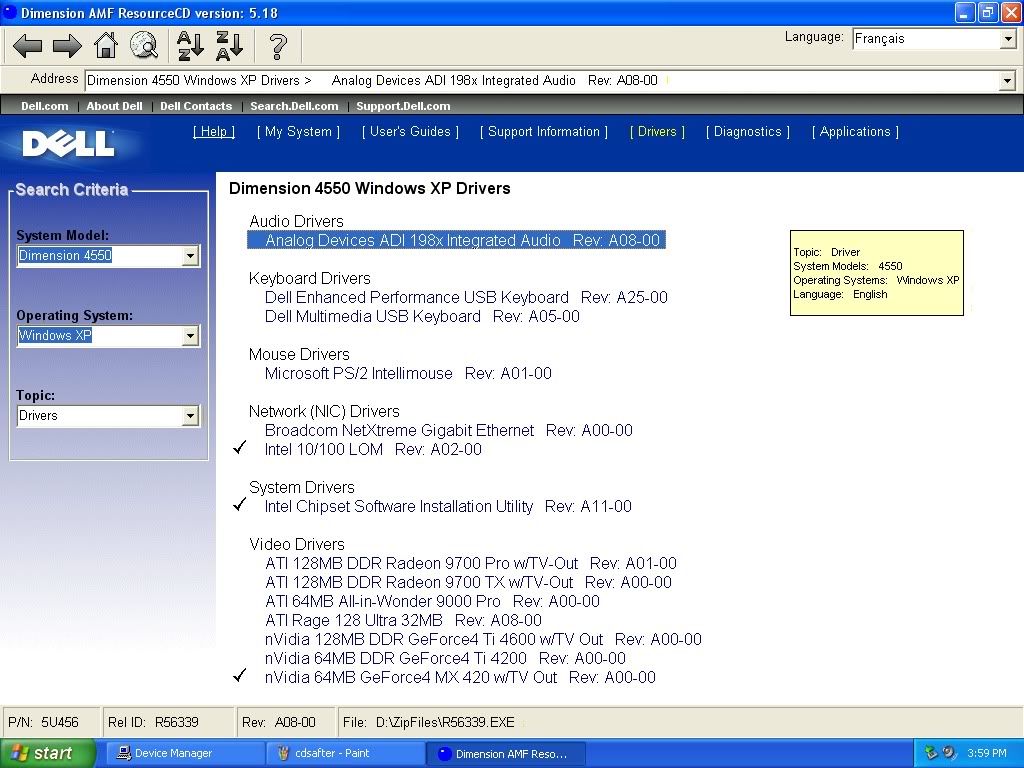Sort list ascending A to Z
This screenshot has height=768, width=1024.
tap(190, 46)
